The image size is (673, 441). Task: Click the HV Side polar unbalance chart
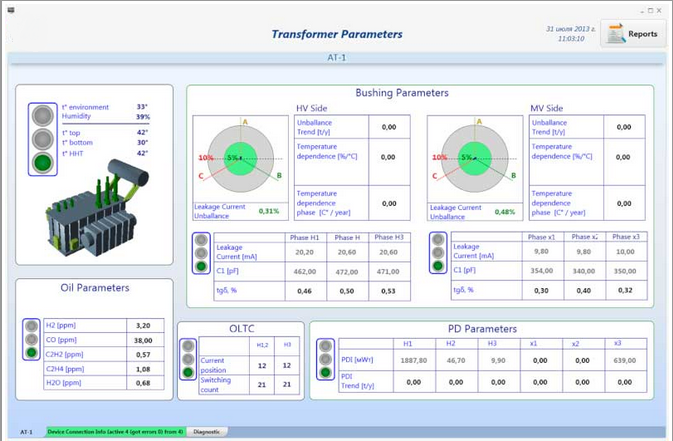point(240,158)
